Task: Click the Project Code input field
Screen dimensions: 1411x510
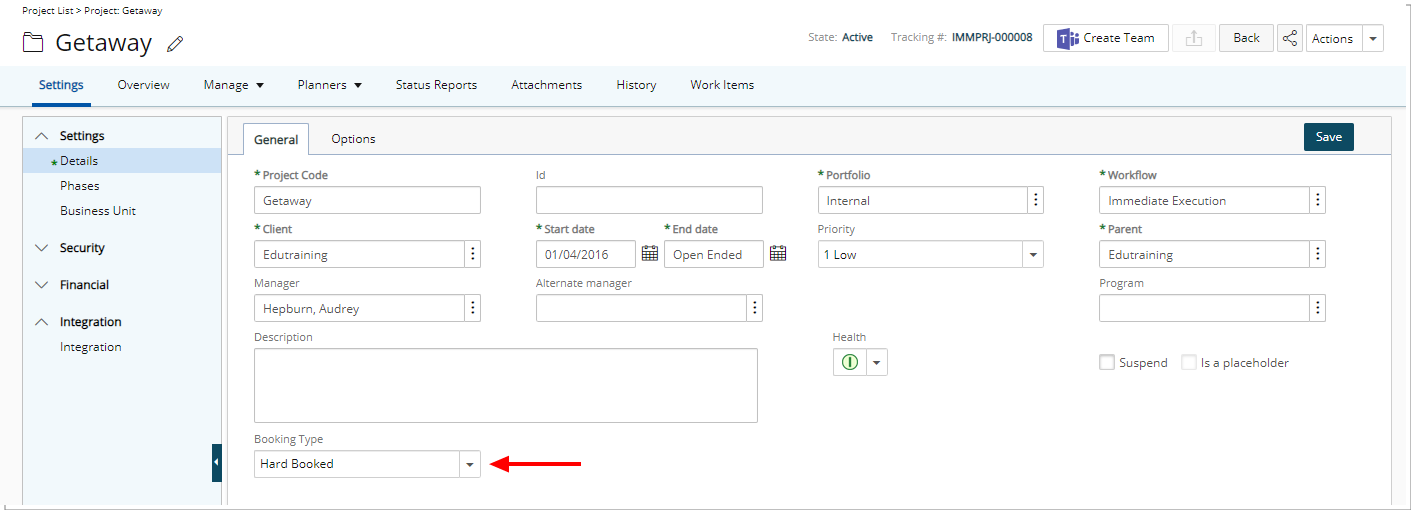Action: 367,200
